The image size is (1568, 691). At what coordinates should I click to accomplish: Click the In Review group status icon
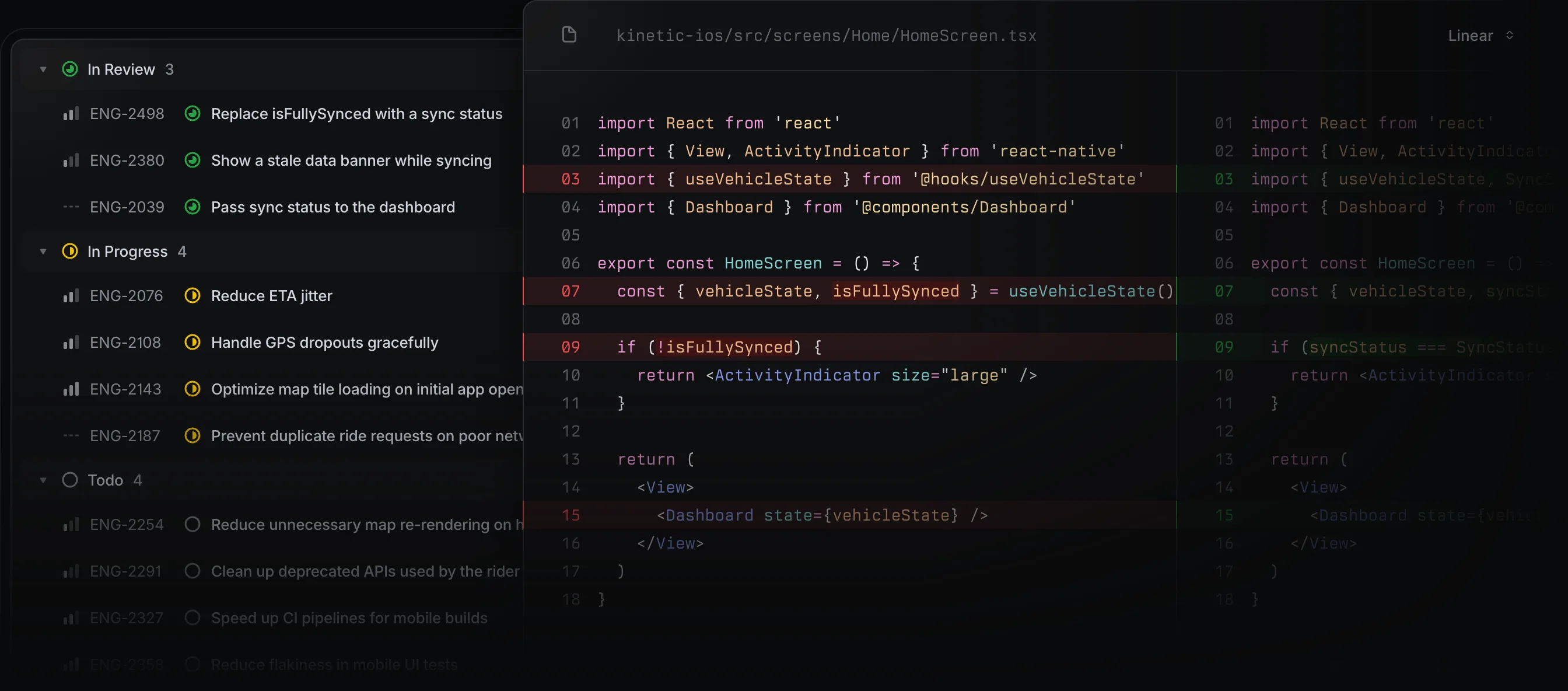(70, 69)
